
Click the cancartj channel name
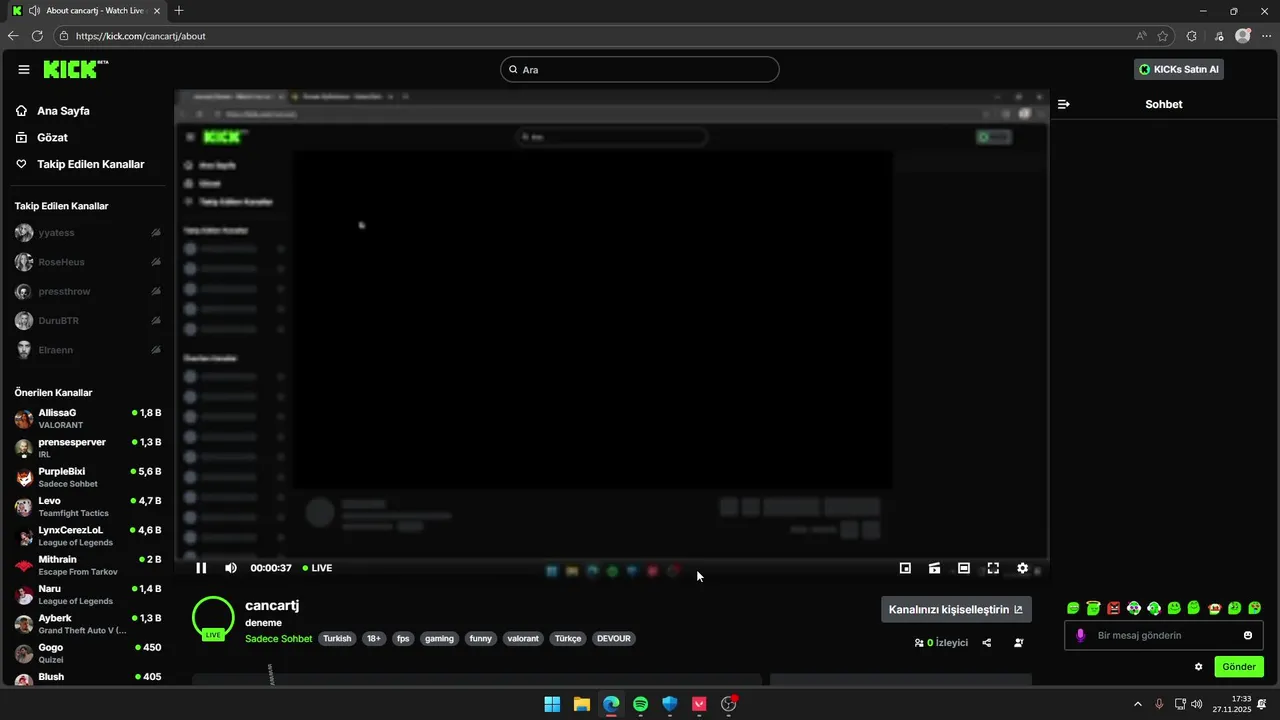[x=272, y=606]
